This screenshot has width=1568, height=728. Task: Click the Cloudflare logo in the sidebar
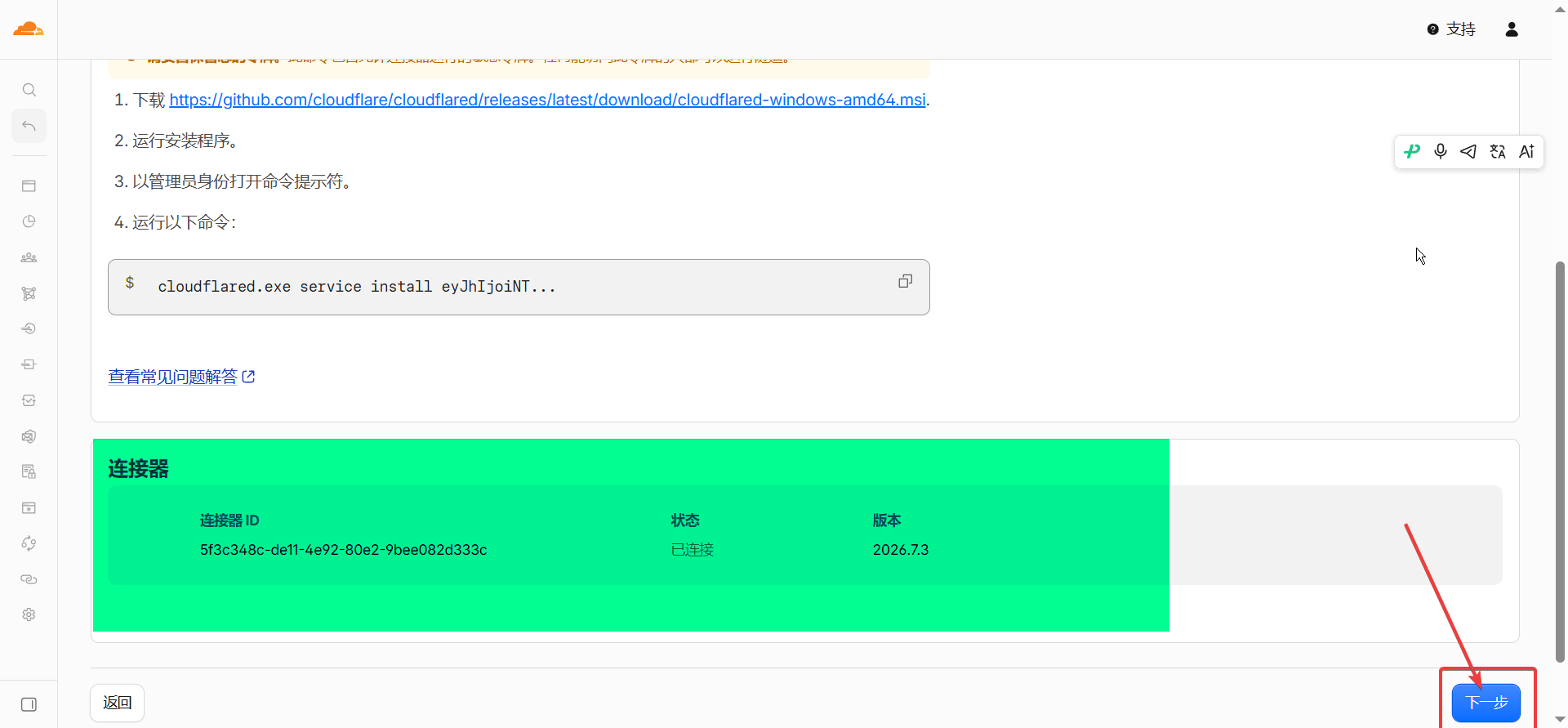tap(29, 29)
